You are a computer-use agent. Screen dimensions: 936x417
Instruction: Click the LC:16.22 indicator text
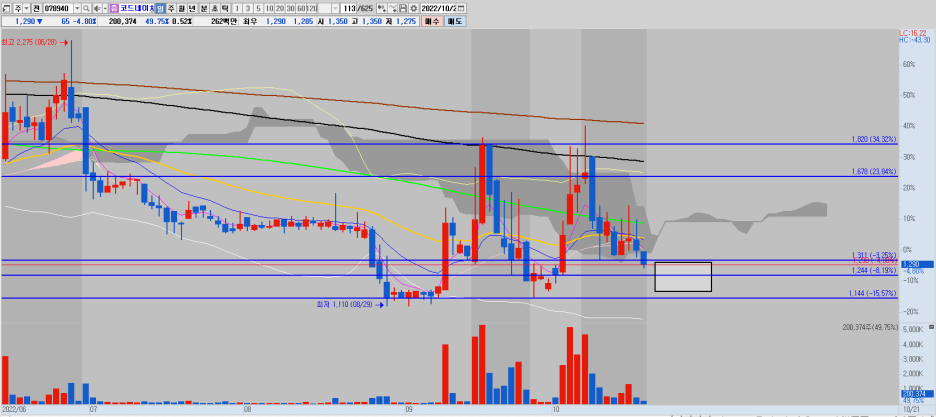pyautogui.click(x=913, y=34)
